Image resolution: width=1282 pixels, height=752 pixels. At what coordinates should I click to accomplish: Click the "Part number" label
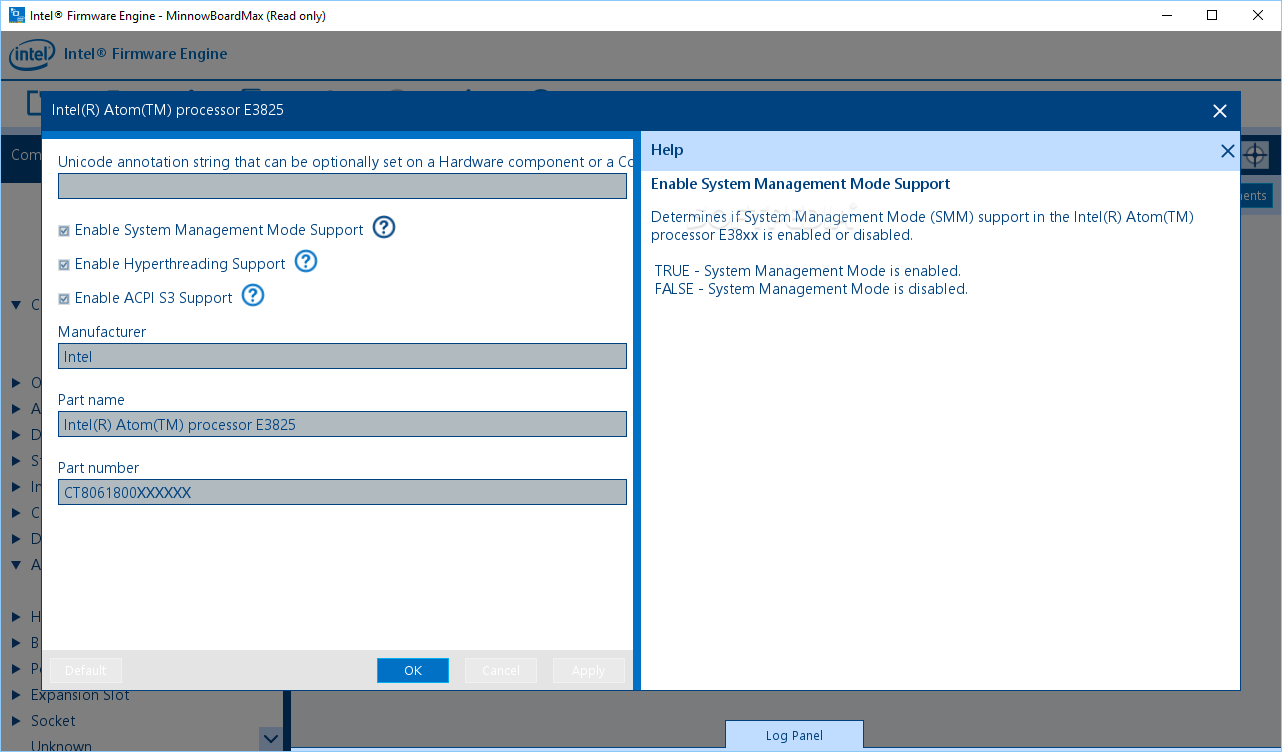coord(98,468)
